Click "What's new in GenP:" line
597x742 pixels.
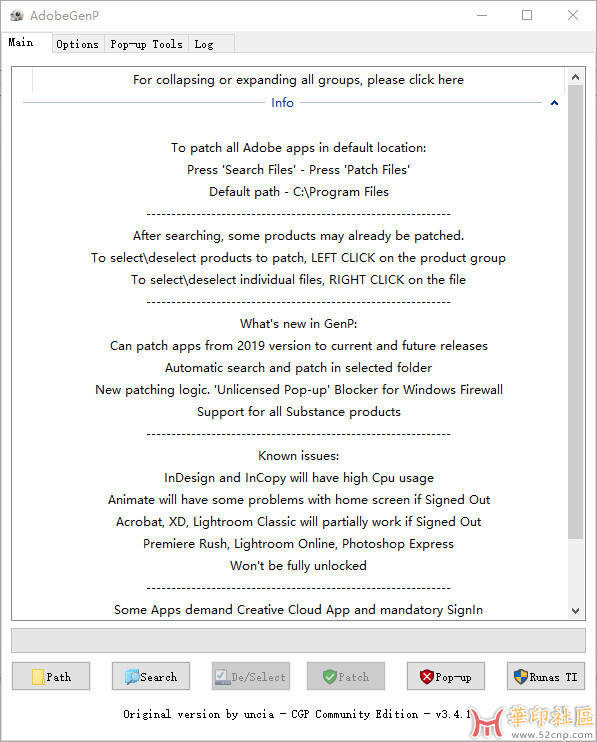click(298, 324)
